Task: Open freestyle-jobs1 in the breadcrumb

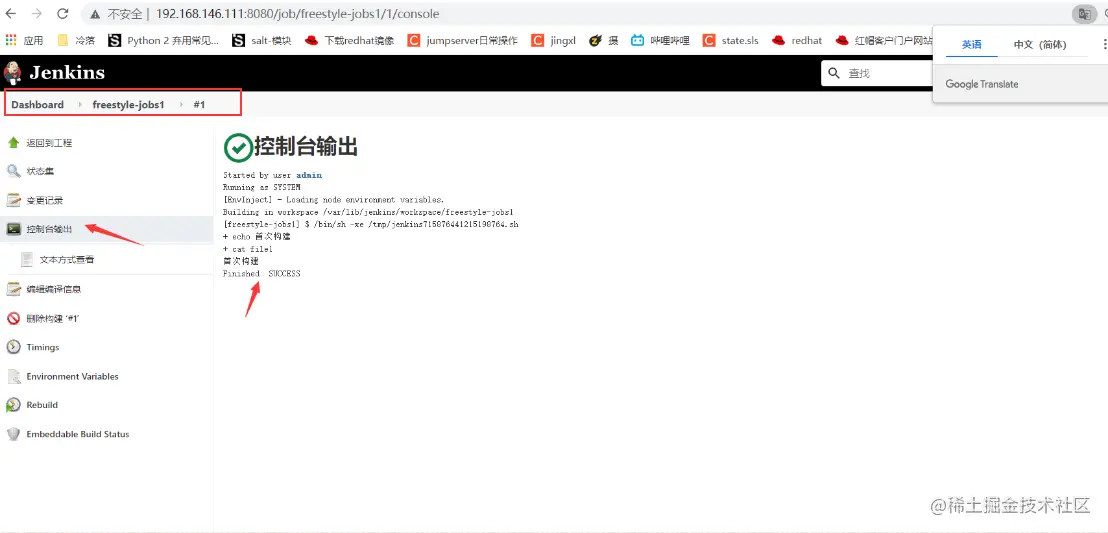Action: click(x=128, y=104)
